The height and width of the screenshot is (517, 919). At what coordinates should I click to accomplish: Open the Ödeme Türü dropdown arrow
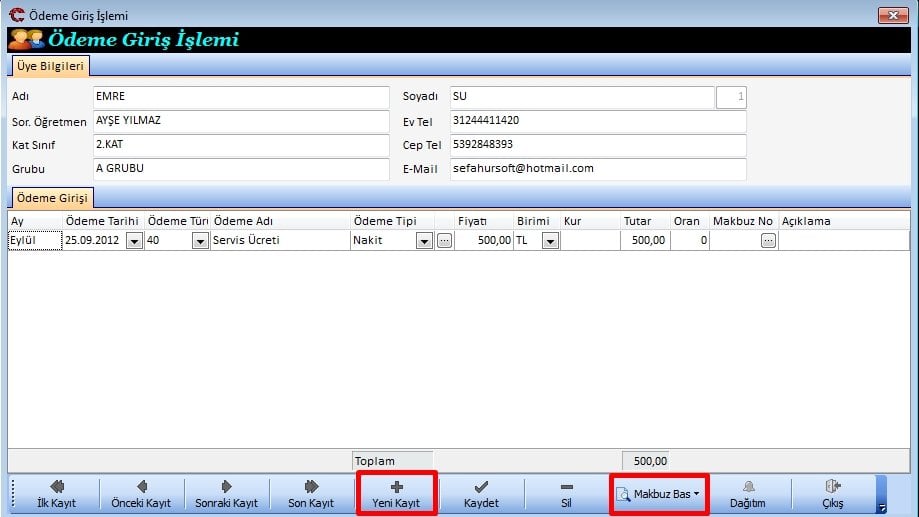coord(200,241)
